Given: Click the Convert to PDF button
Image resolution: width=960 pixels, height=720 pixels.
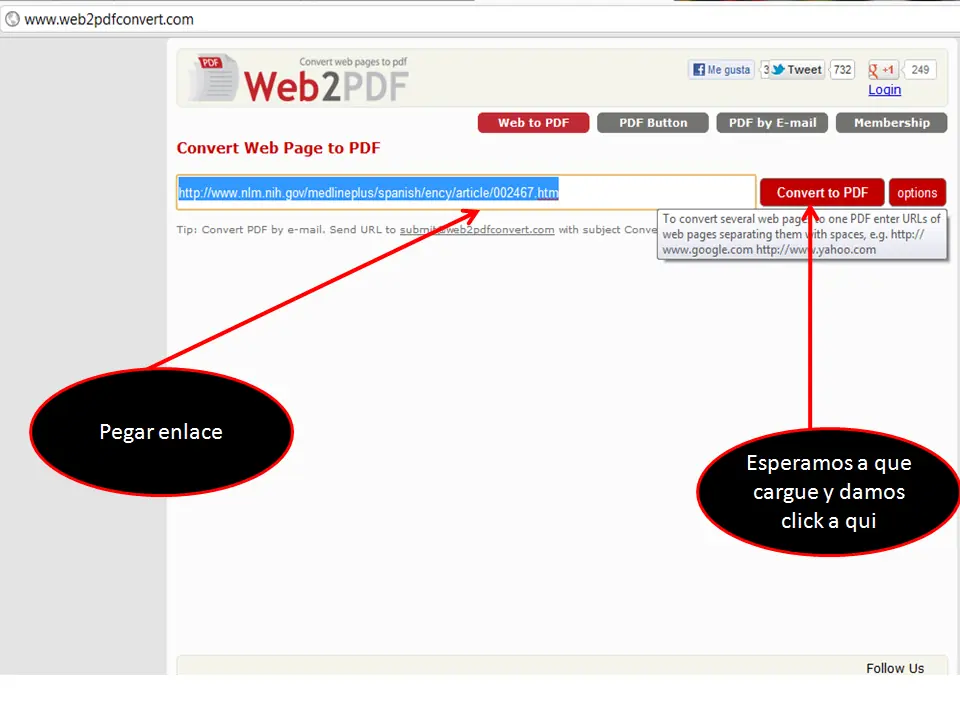Looking at the screenshot, I should coord(822,192).
